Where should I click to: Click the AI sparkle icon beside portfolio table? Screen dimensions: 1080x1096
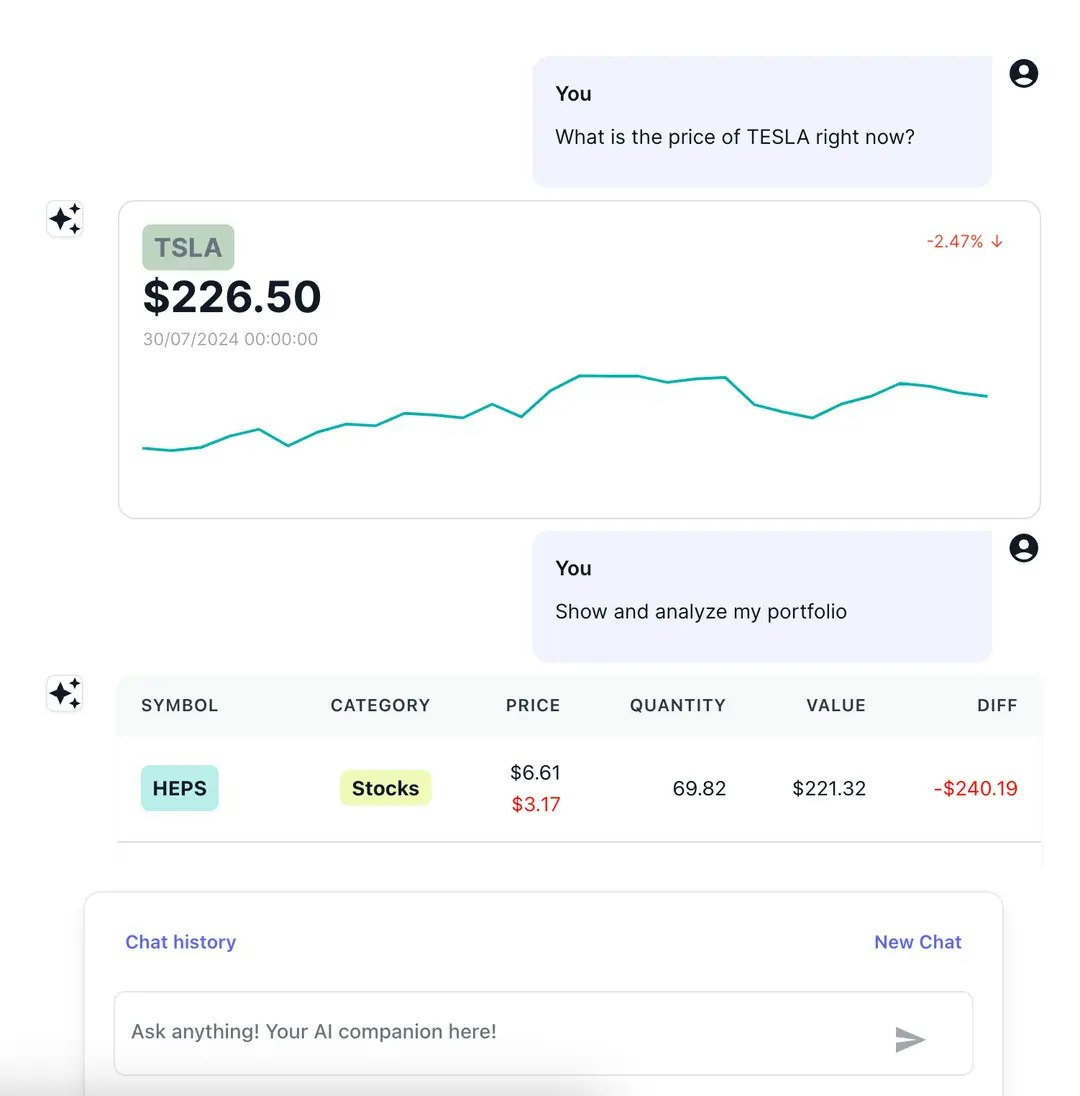65,693
